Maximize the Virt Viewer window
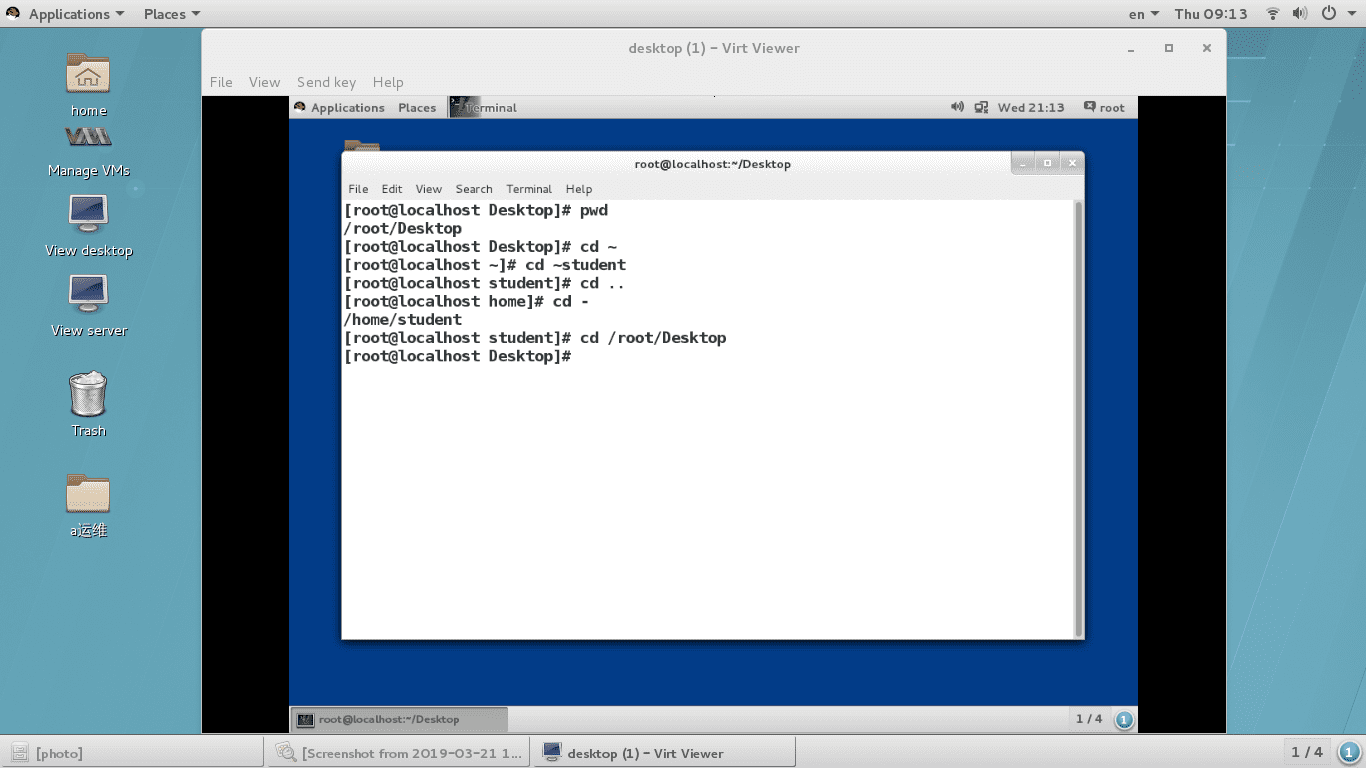Screen dimensions: 1366x768 [1168, 48]
